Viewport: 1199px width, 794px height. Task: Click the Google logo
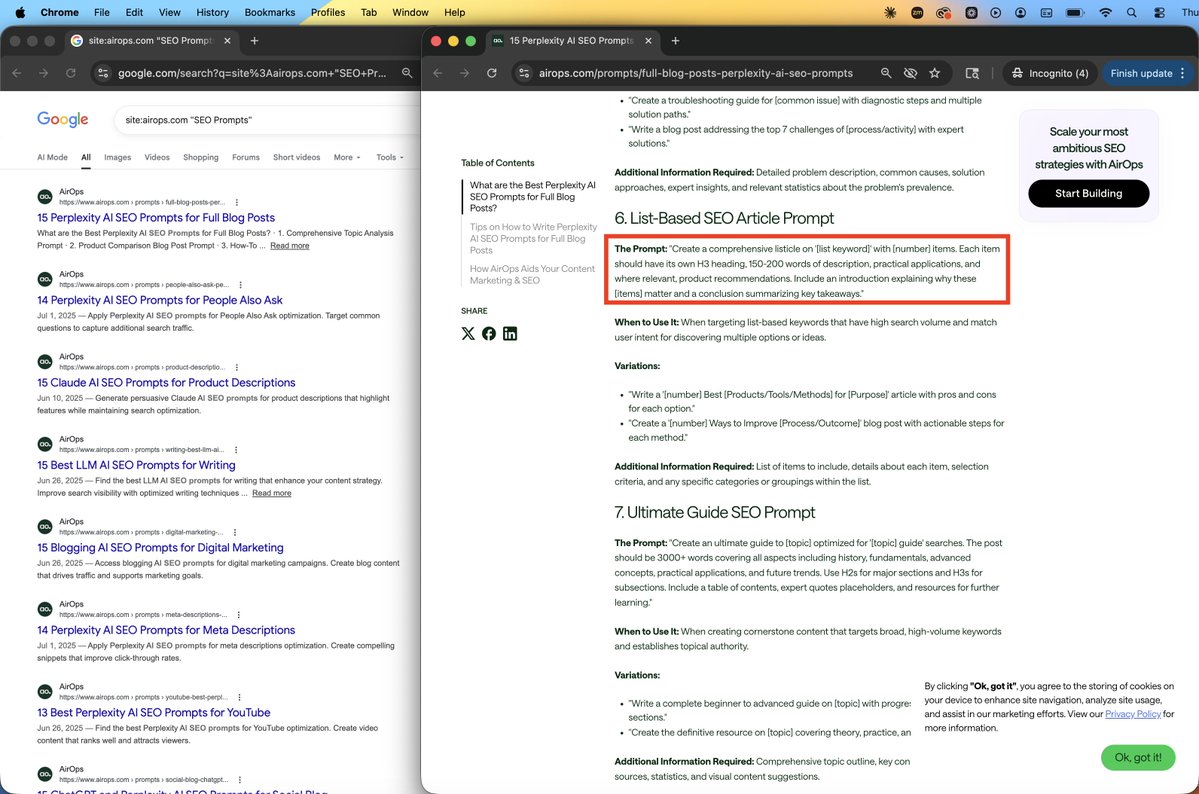(63, 119)
